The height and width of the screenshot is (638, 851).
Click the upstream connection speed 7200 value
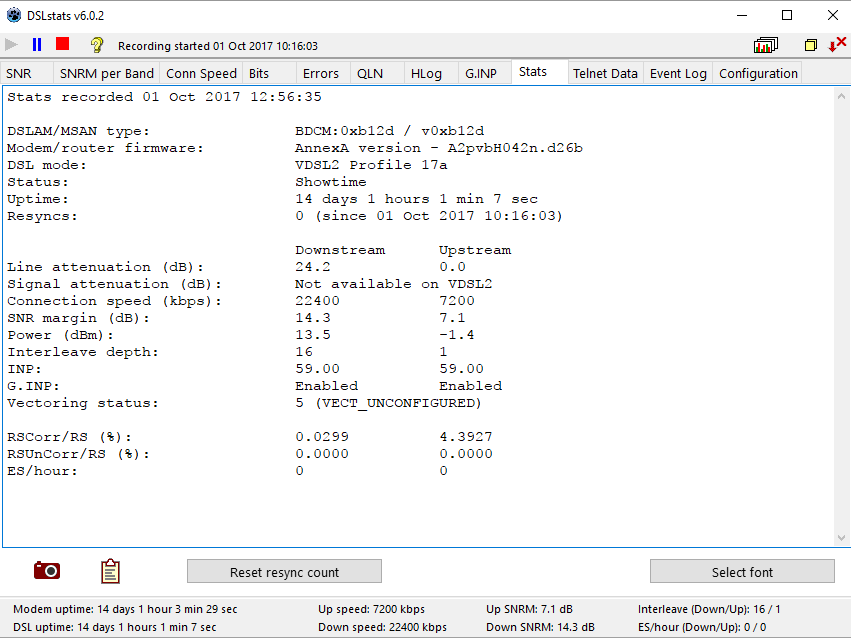pyautogui.click(x=457, y=301)
